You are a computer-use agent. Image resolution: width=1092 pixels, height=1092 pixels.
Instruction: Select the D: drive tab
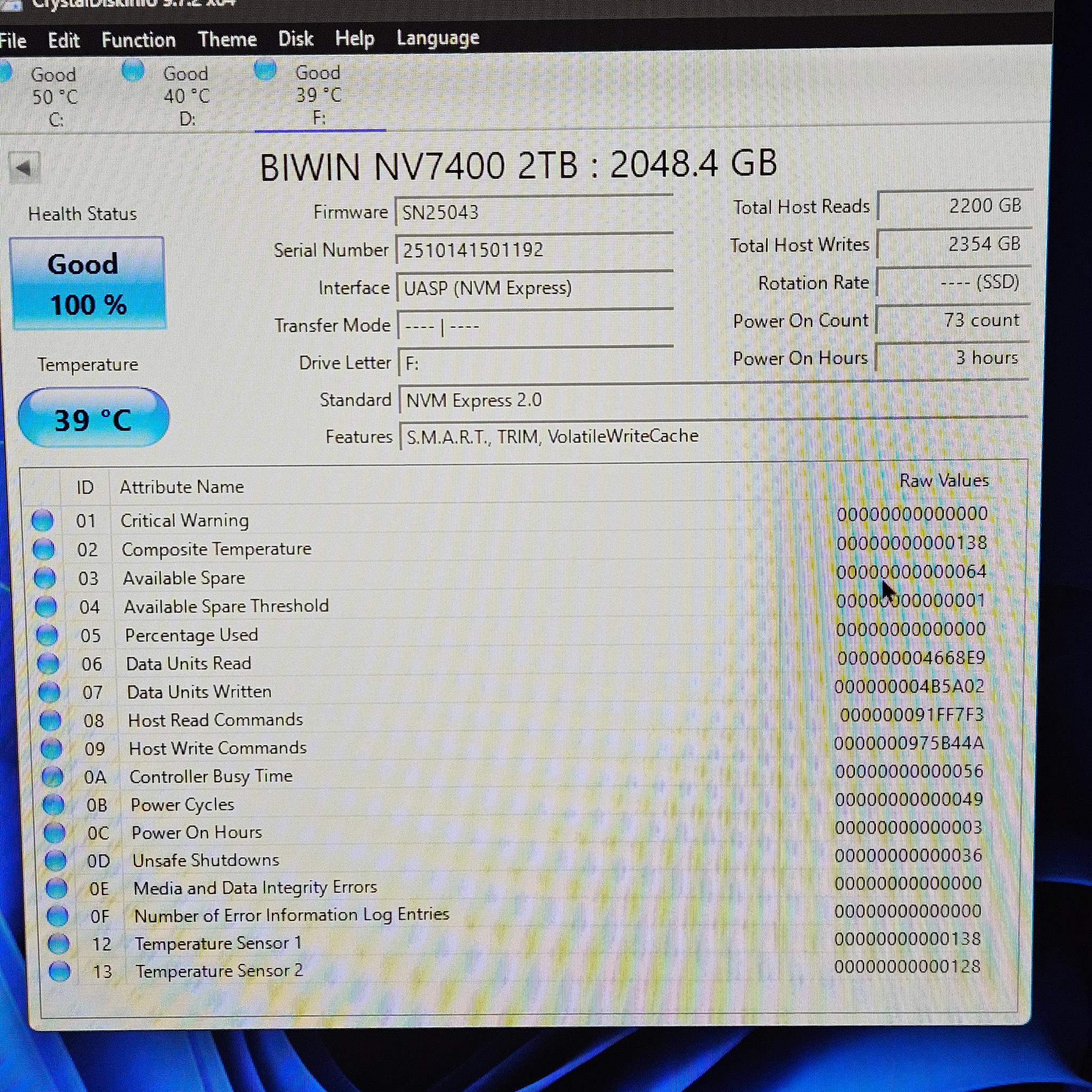coord(187,96)
